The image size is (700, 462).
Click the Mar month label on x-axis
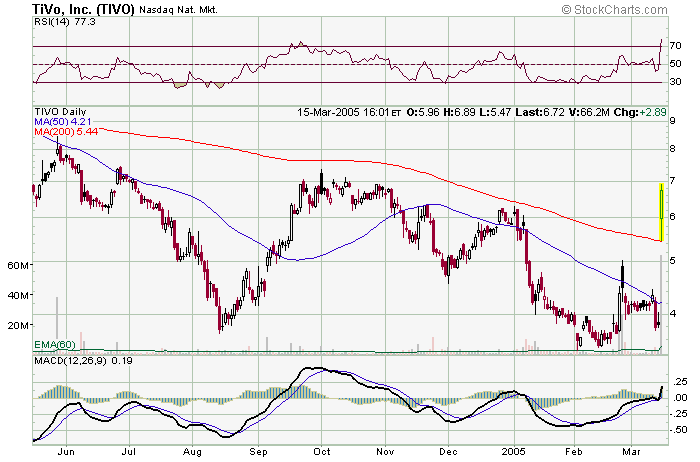[x=631, y=452]
